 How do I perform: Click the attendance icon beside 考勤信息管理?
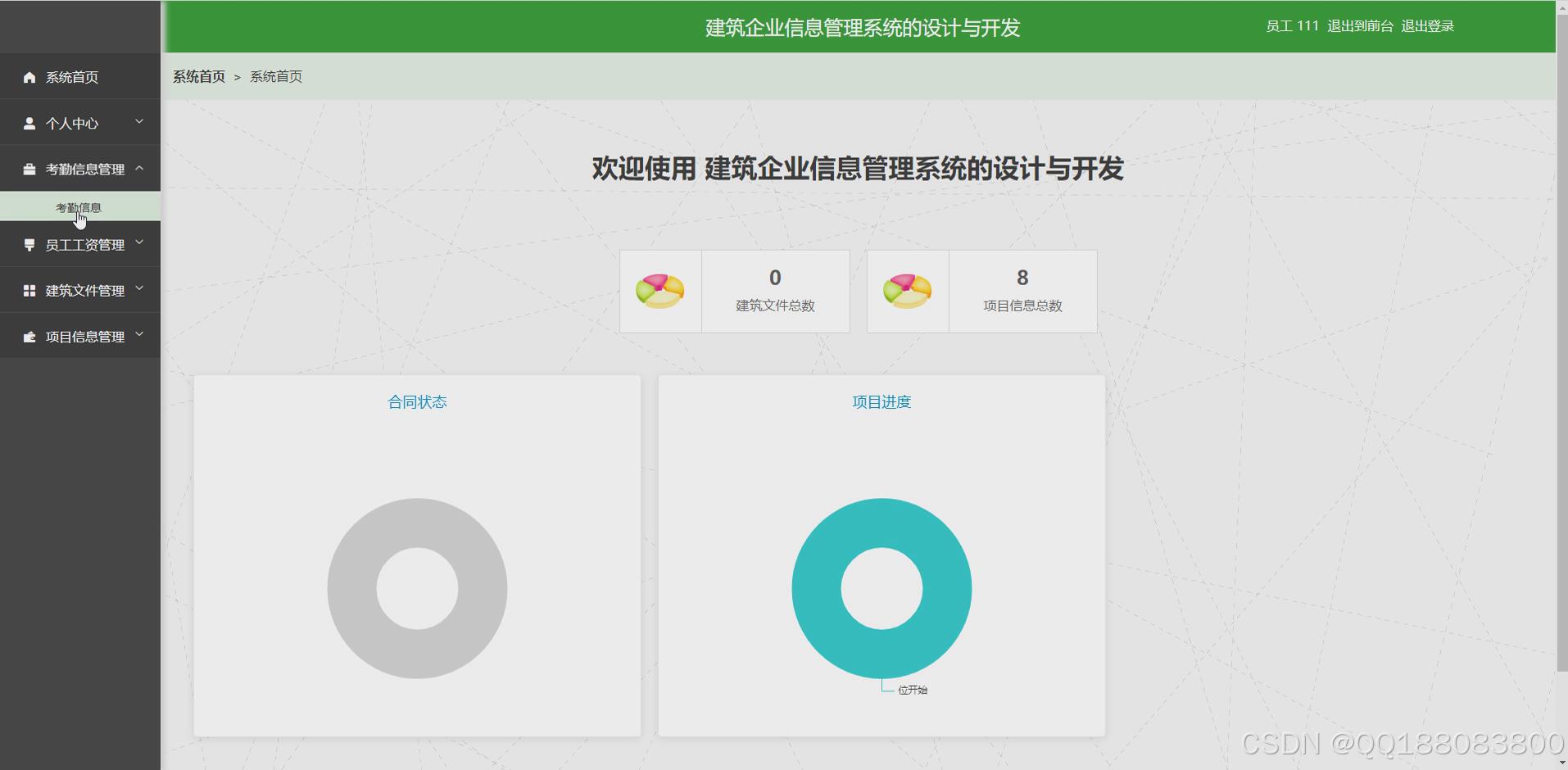[29, 169]
